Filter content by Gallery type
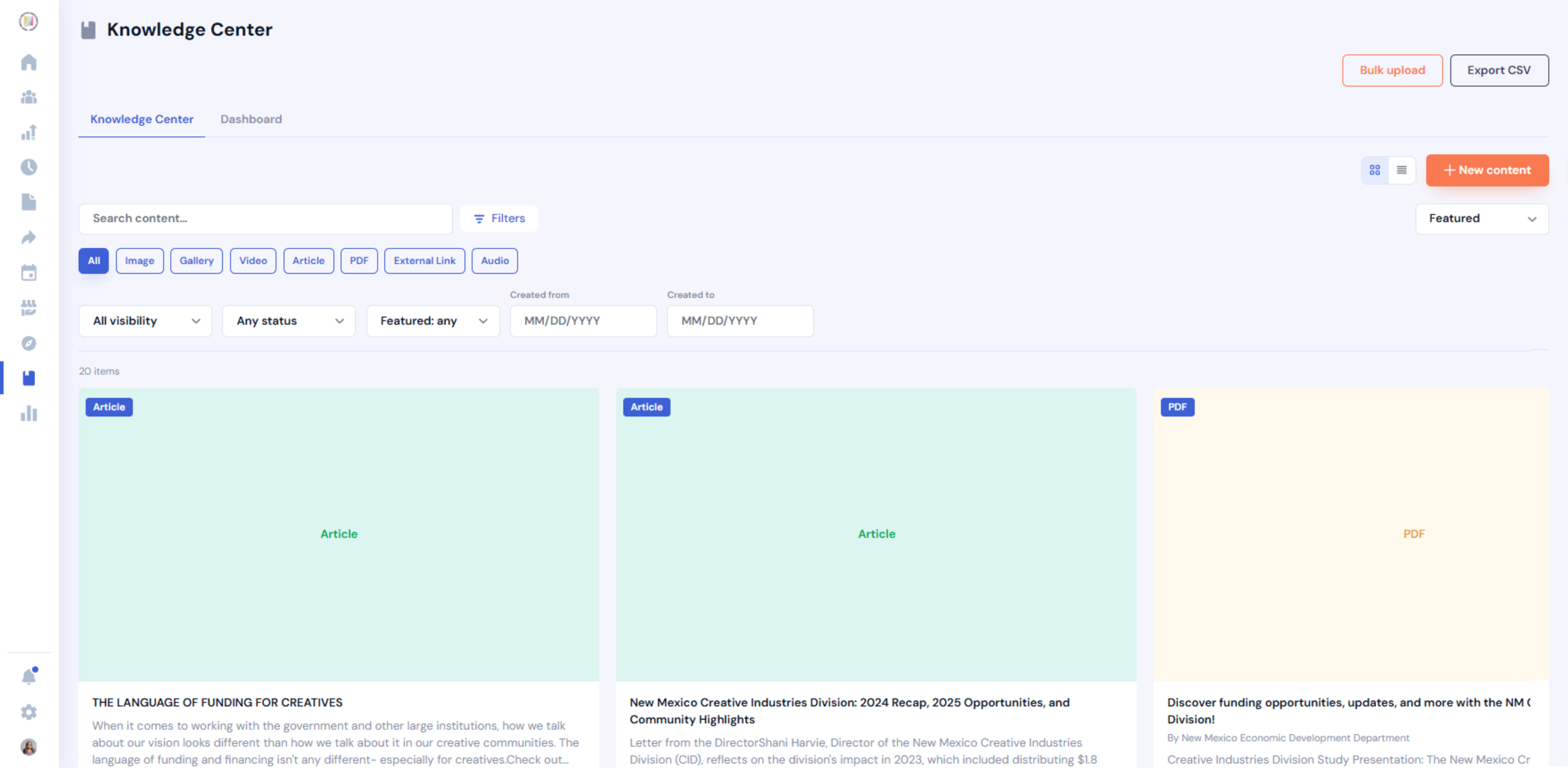The image size is (1568, 768). (x=197, y=261)
